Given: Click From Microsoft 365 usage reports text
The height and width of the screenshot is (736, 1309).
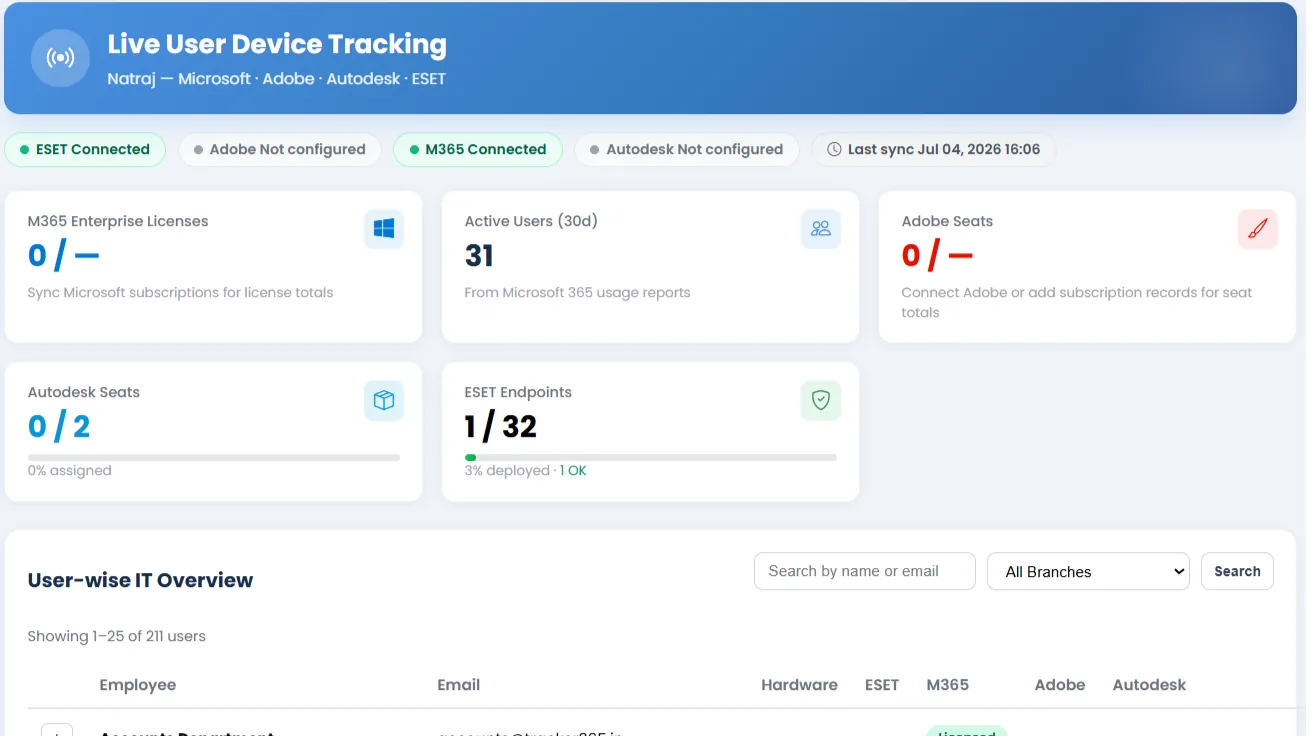Looking at the screenshot, I should click(x=578, y=293).
